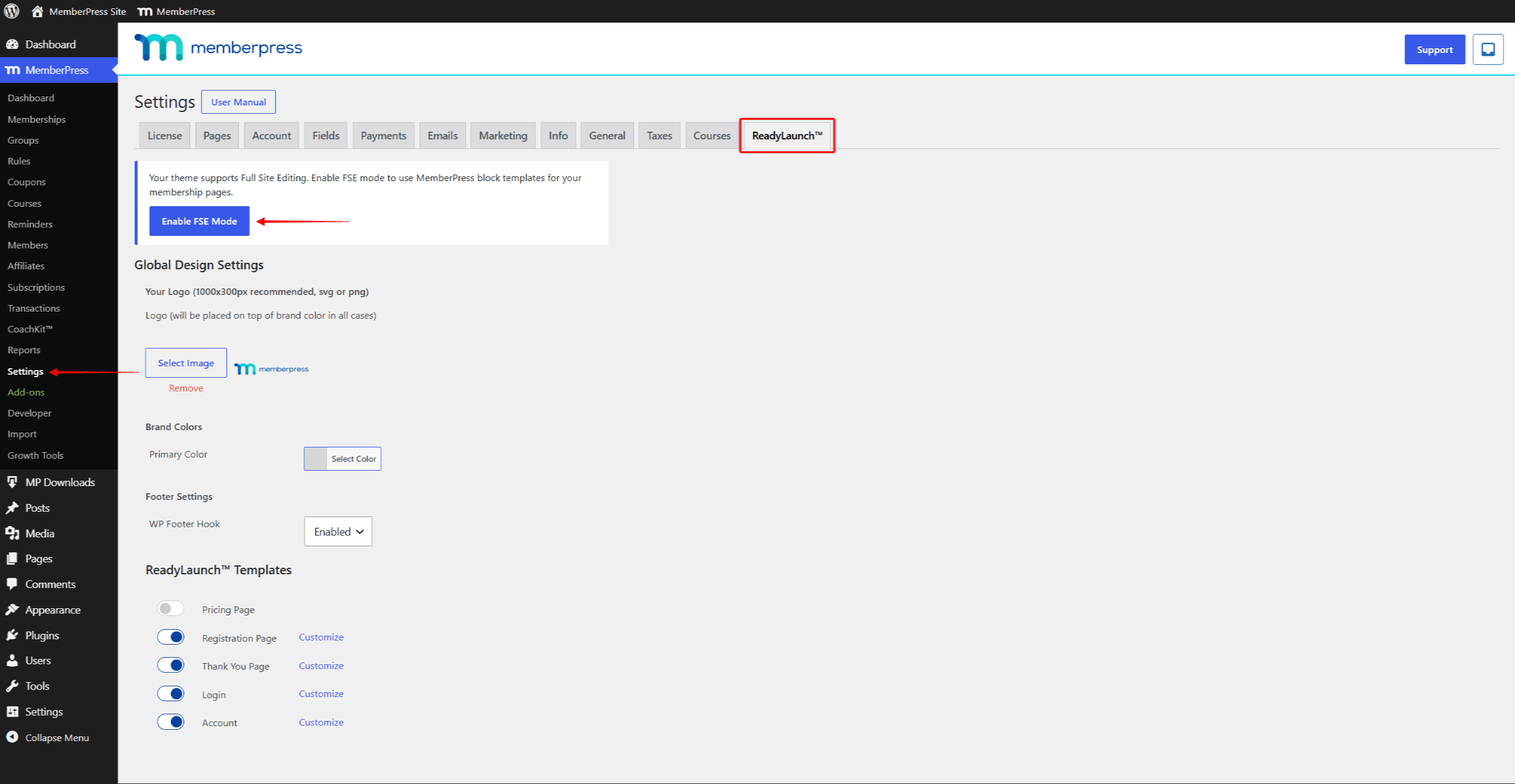
Task: Open Memberships in MemberPress submenu
Action: tap(37, 119)
